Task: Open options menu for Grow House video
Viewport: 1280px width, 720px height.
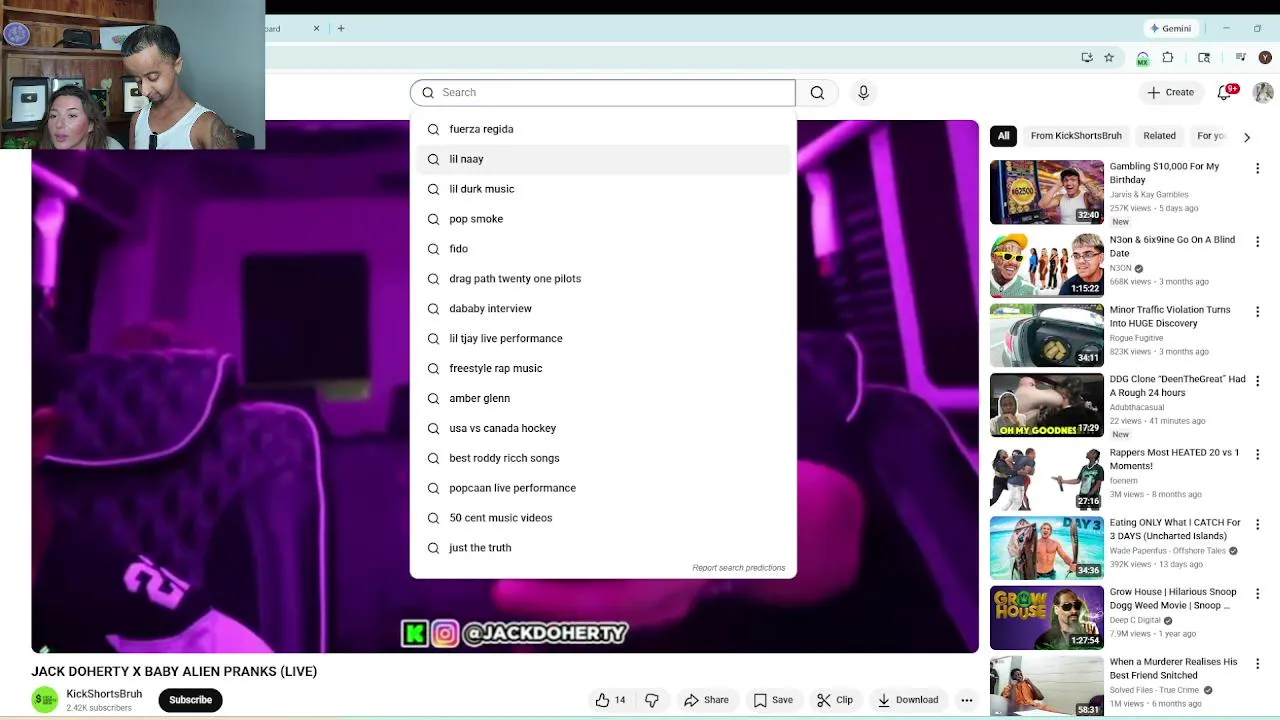Action: (x=1258, y=594)
